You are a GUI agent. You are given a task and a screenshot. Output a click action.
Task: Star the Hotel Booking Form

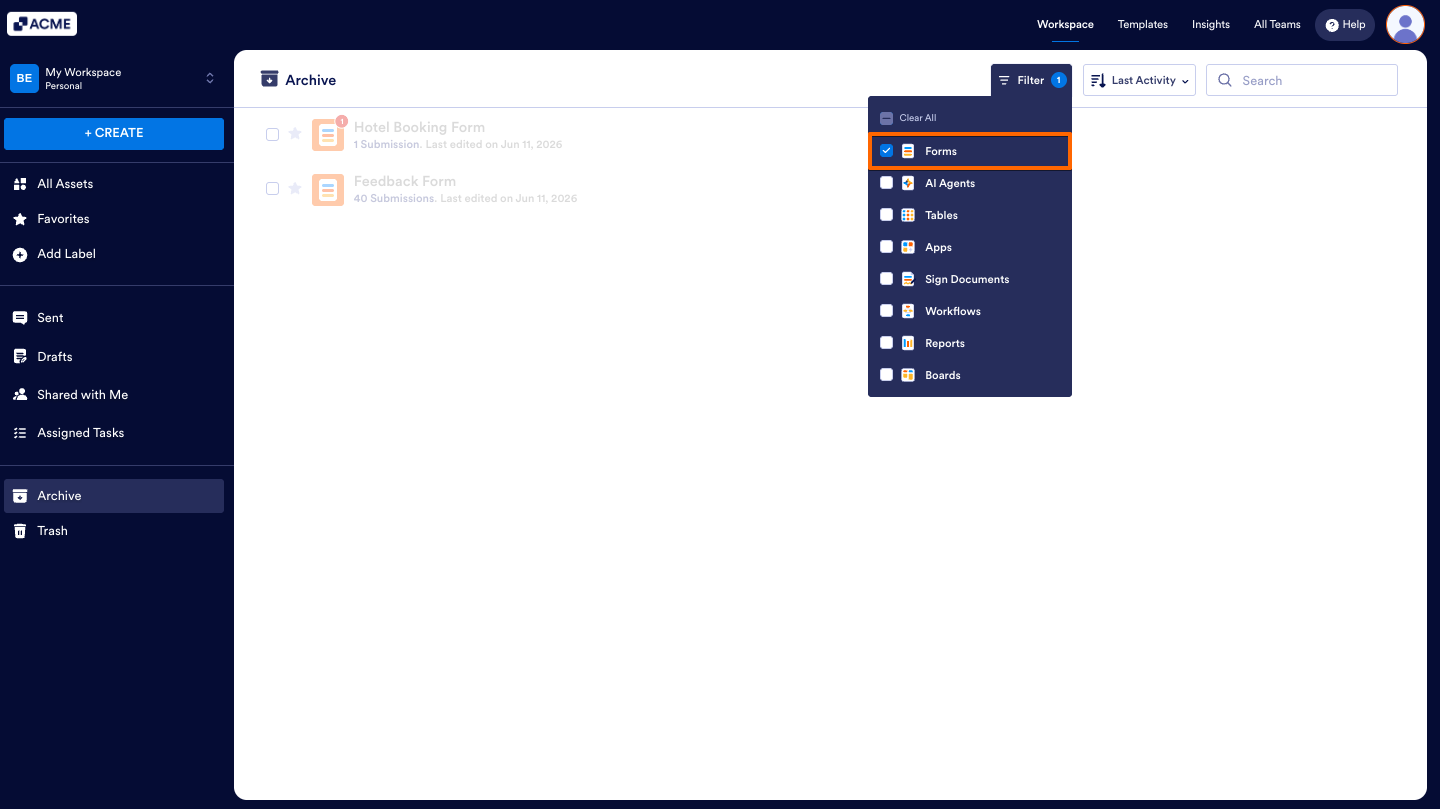(x=295, y=134)
